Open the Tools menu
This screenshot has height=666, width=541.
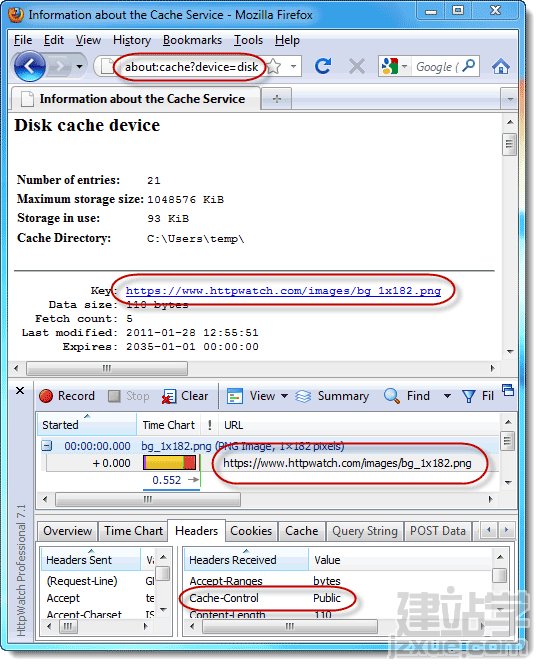click(248, 40)
